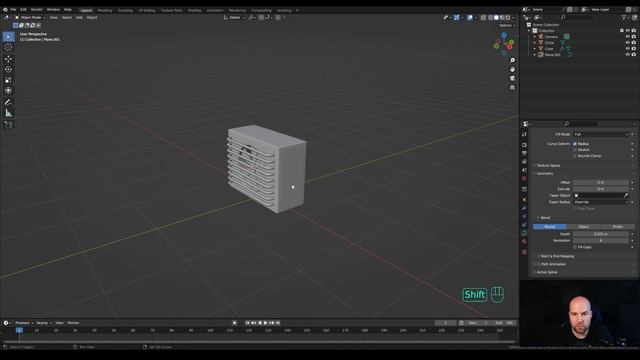Switch to the Modeling workspace tab
This screenshot has width=640, height=360.
tap(105, 10)
